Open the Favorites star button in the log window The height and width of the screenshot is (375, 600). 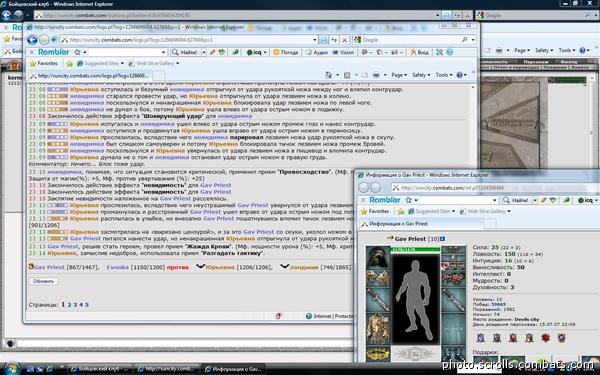pyautogui.click(x=44, y=64)
